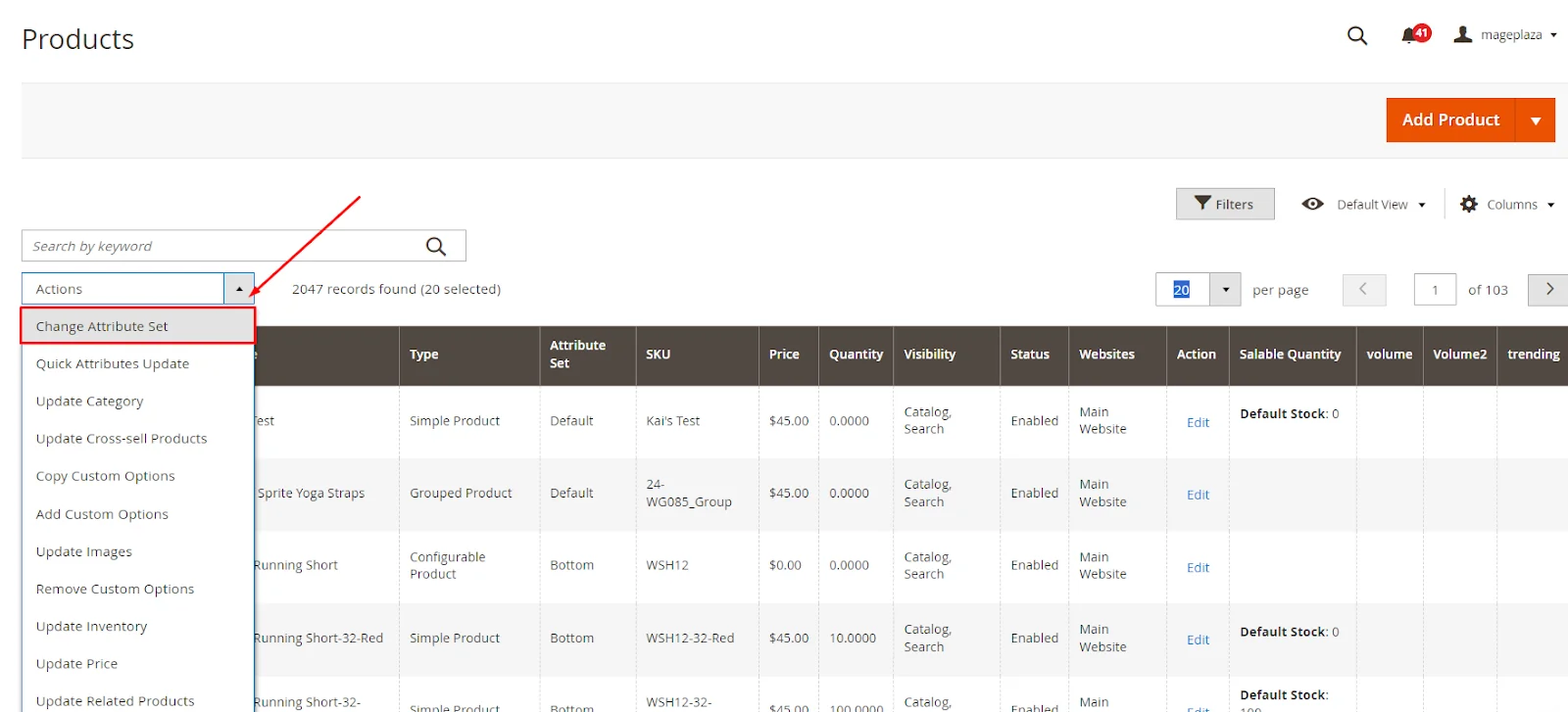1568x712 pixels.
Task: Go to next page arrow
Action: pyautogui.click(x=1548, y=289)
